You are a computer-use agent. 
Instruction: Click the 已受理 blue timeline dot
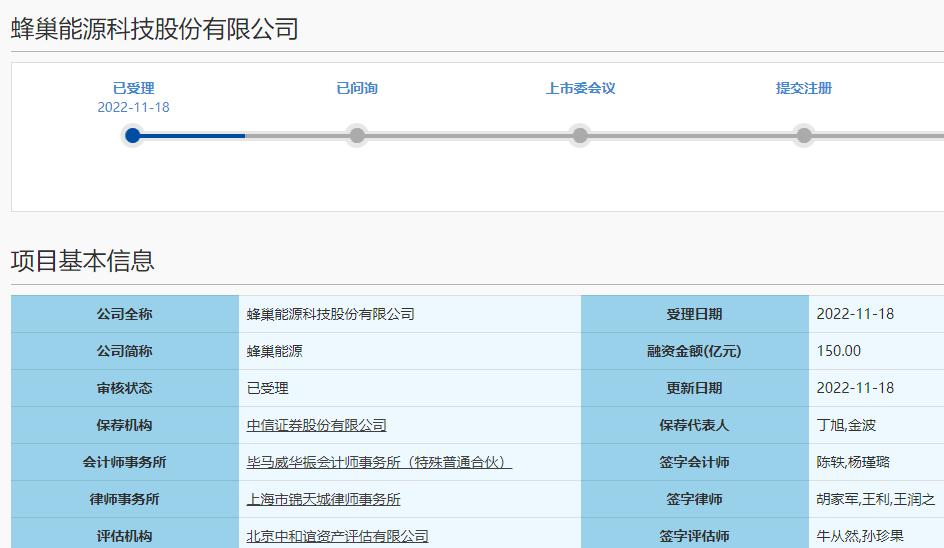tap(133, 135)
